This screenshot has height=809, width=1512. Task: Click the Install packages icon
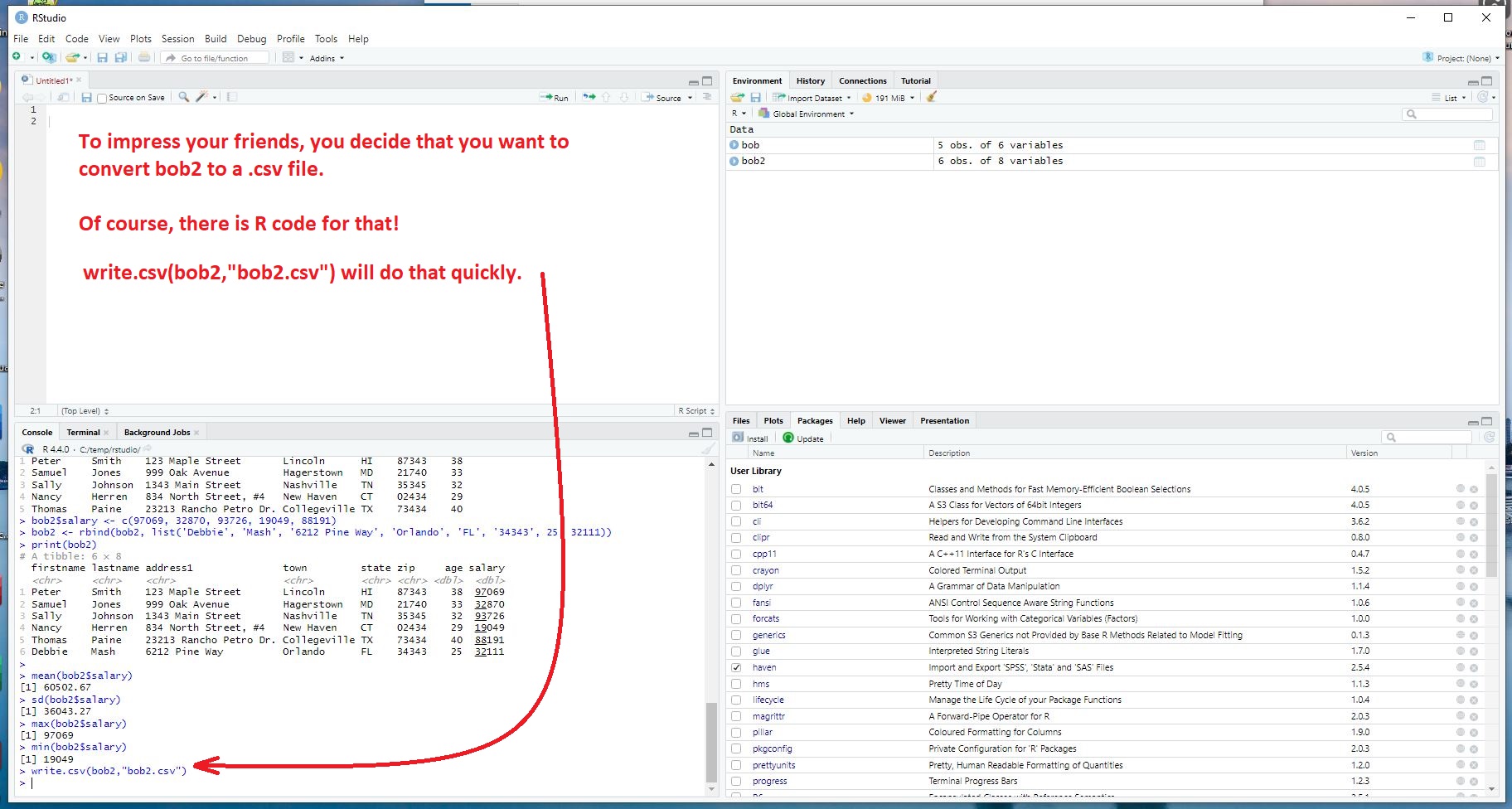coord(750,438)
